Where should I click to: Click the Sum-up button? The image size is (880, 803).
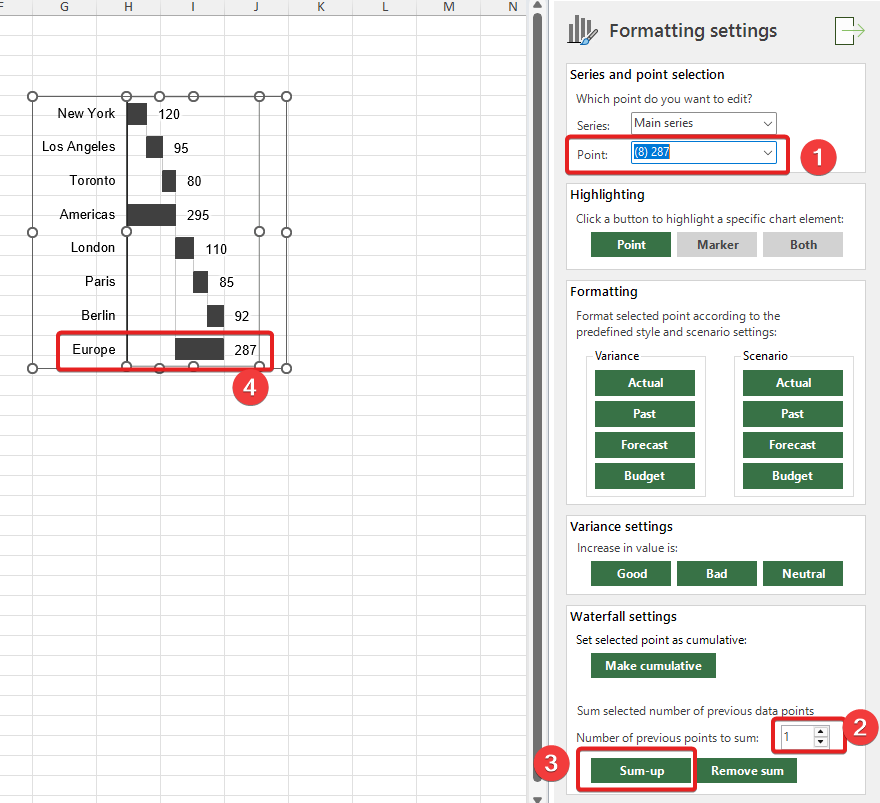641,771
